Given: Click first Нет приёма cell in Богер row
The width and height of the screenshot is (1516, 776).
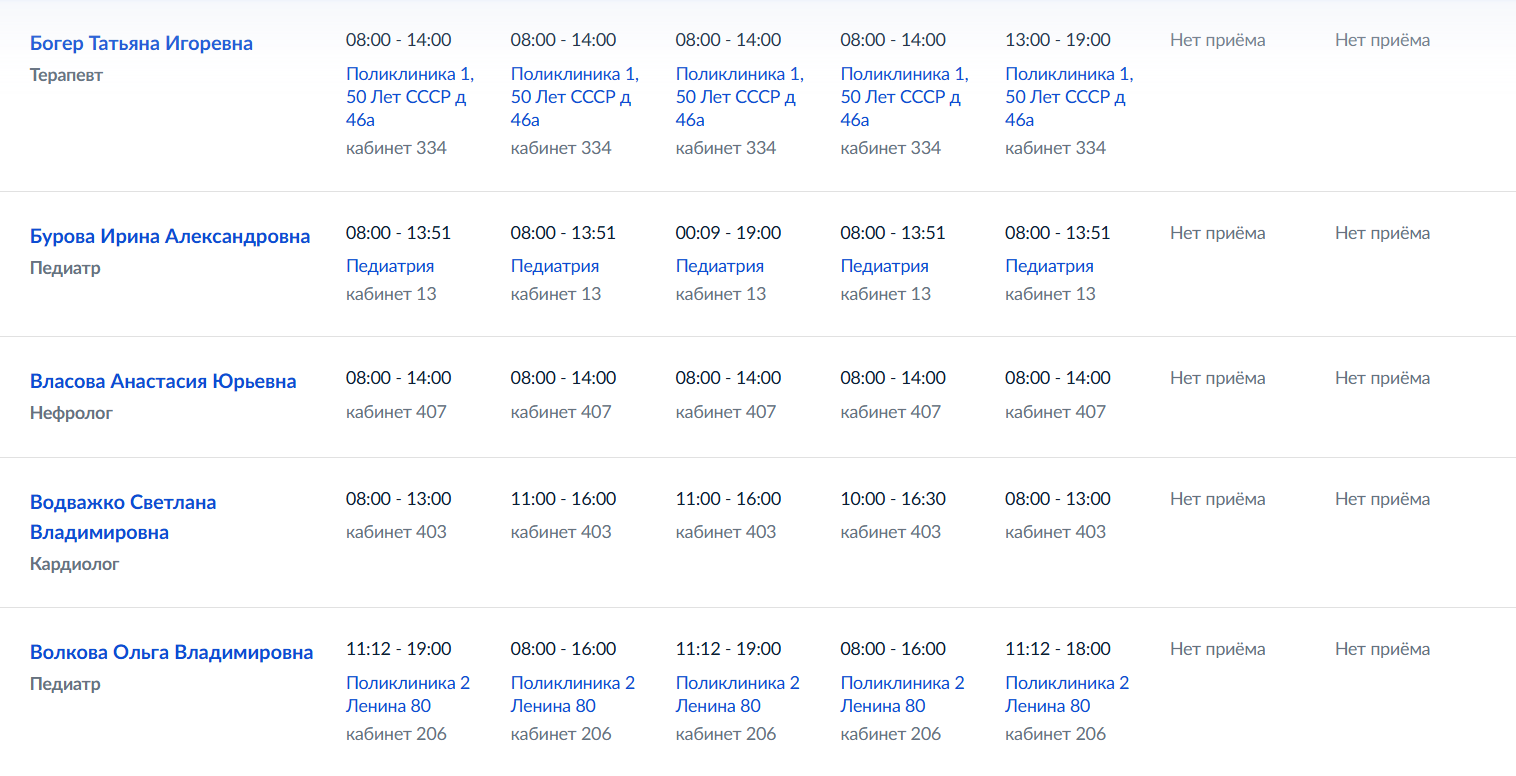Looking at the screenshot, I should (x=1217, y=40).
